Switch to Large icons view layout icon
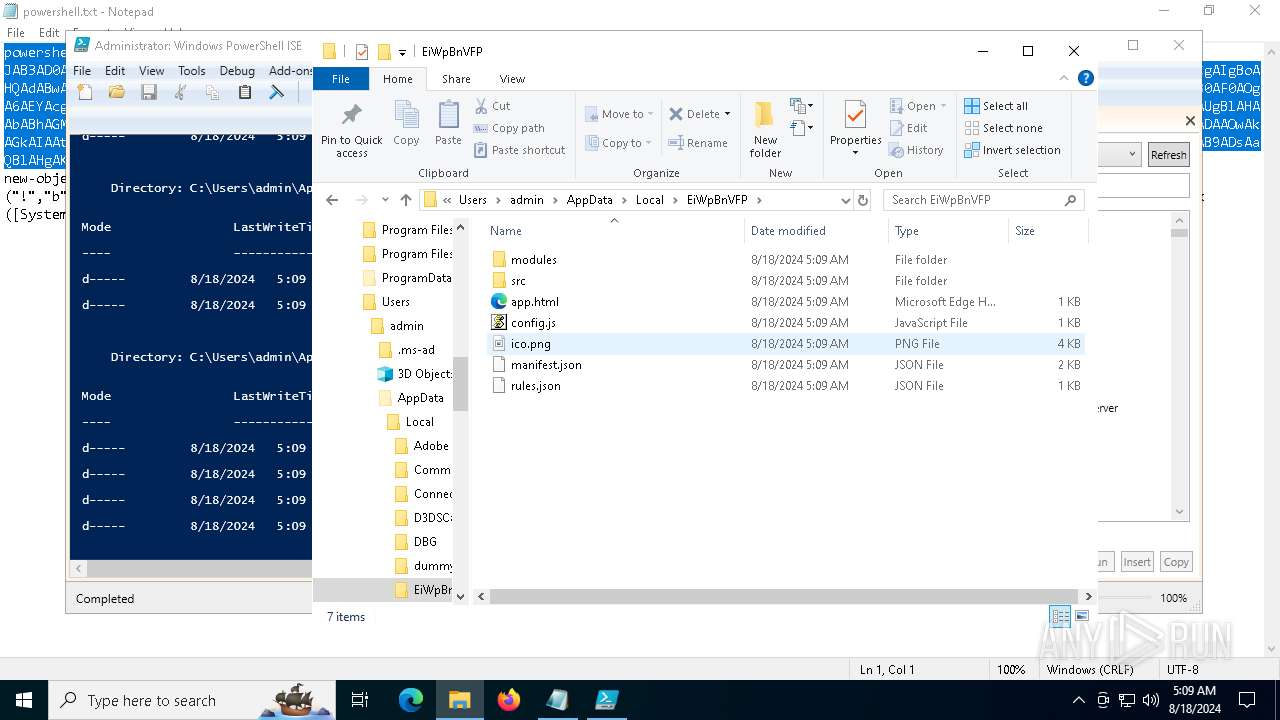This screenshot has width=1280, height=720. pyautogui.click(x=1081, y=617)
